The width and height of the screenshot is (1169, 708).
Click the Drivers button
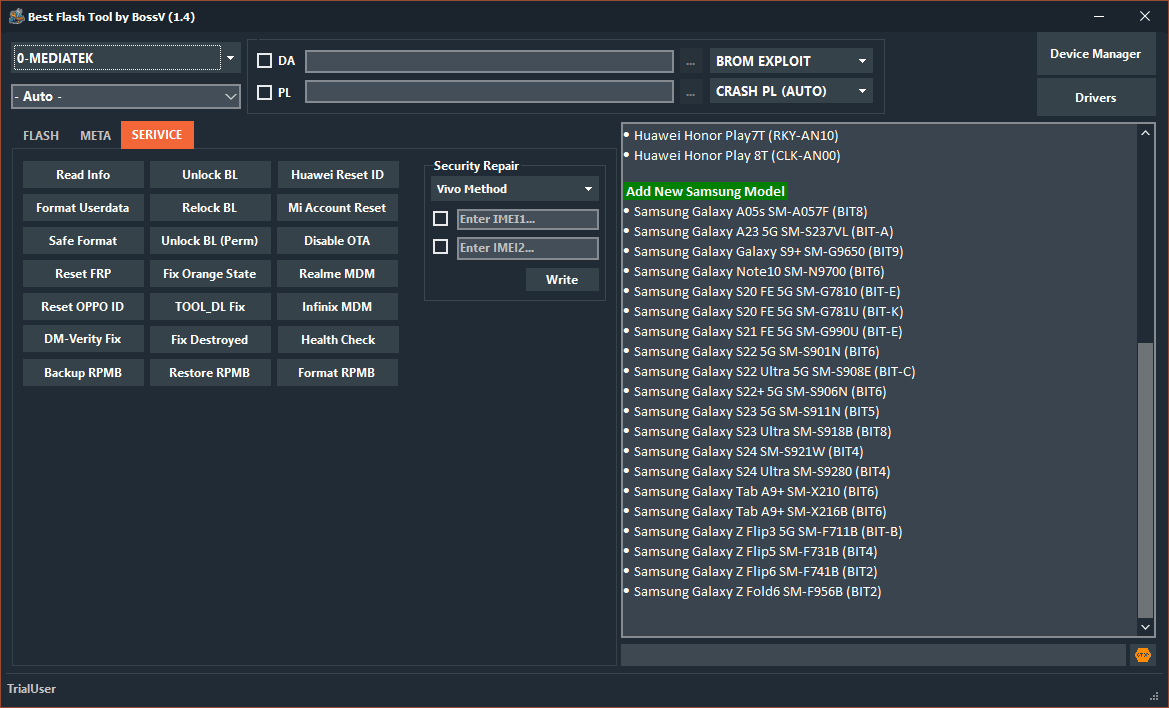coord(1096,97)
